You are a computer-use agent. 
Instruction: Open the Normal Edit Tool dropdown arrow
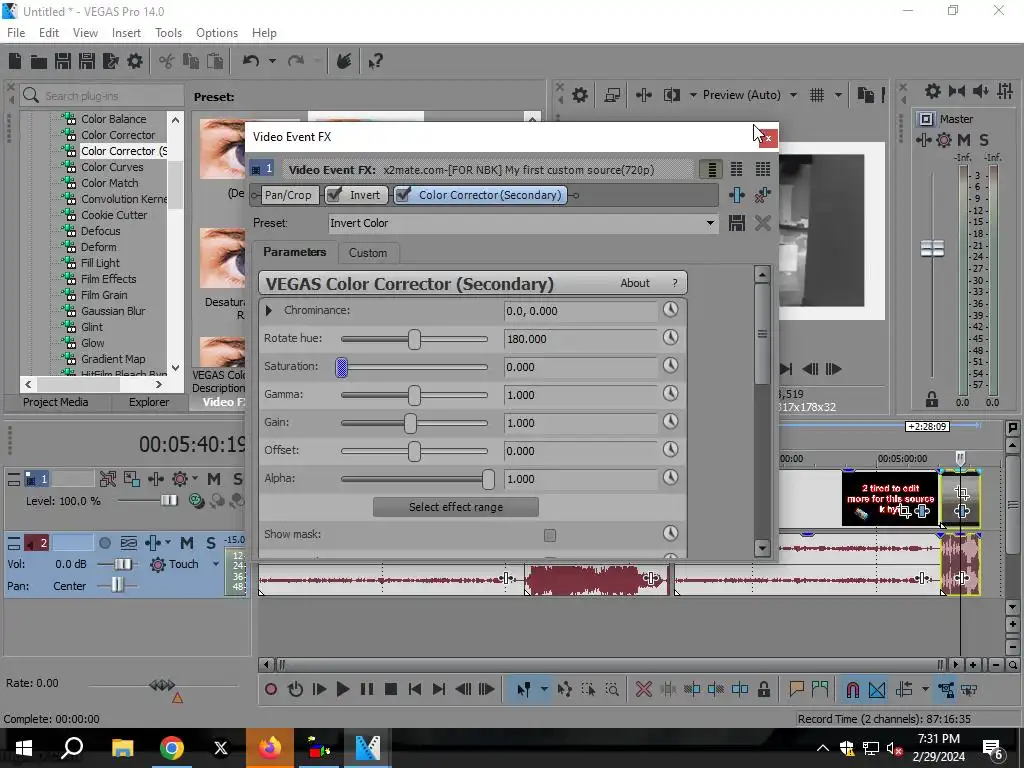tap(543, 689)
